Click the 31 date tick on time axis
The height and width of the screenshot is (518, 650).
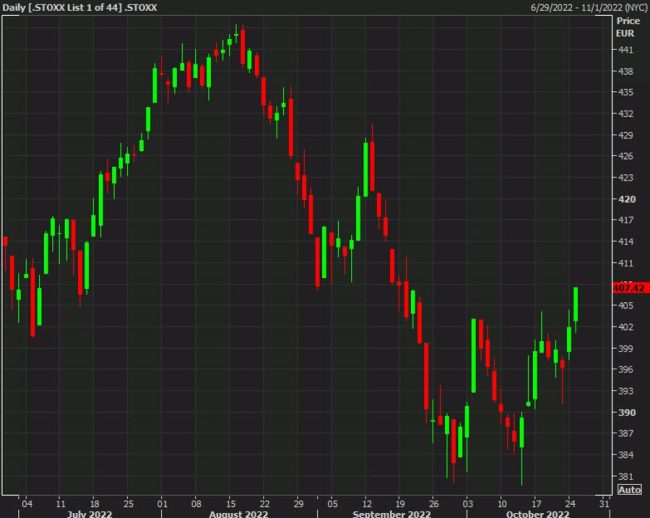tap(603, 502)
